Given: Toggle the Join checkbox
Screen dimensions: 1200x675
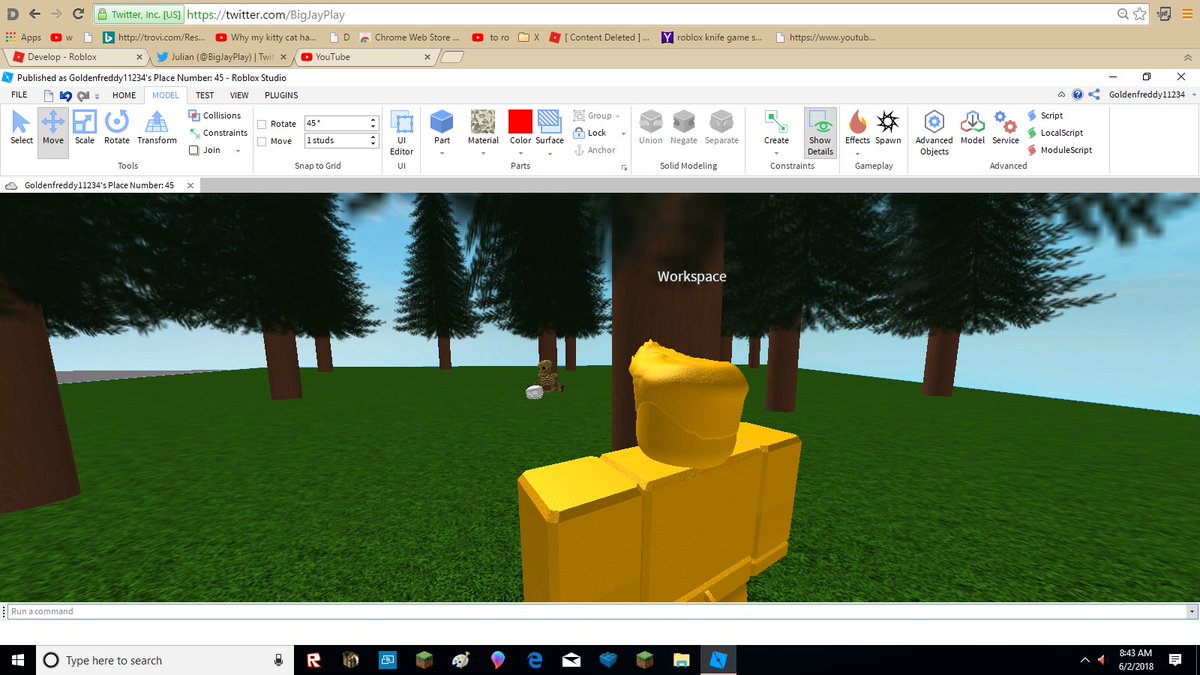Looking at the screenshot, I should (194, 150).
